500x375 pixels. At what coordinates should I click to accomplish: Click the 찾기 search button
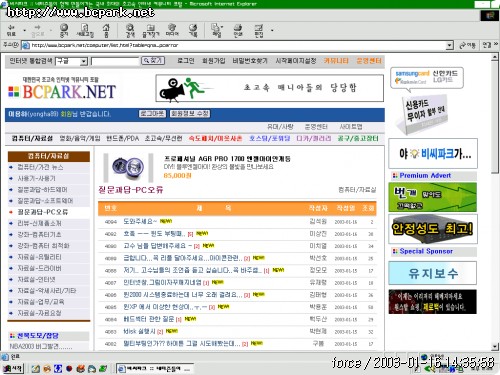pyautogui.click(x=153, y=61)
